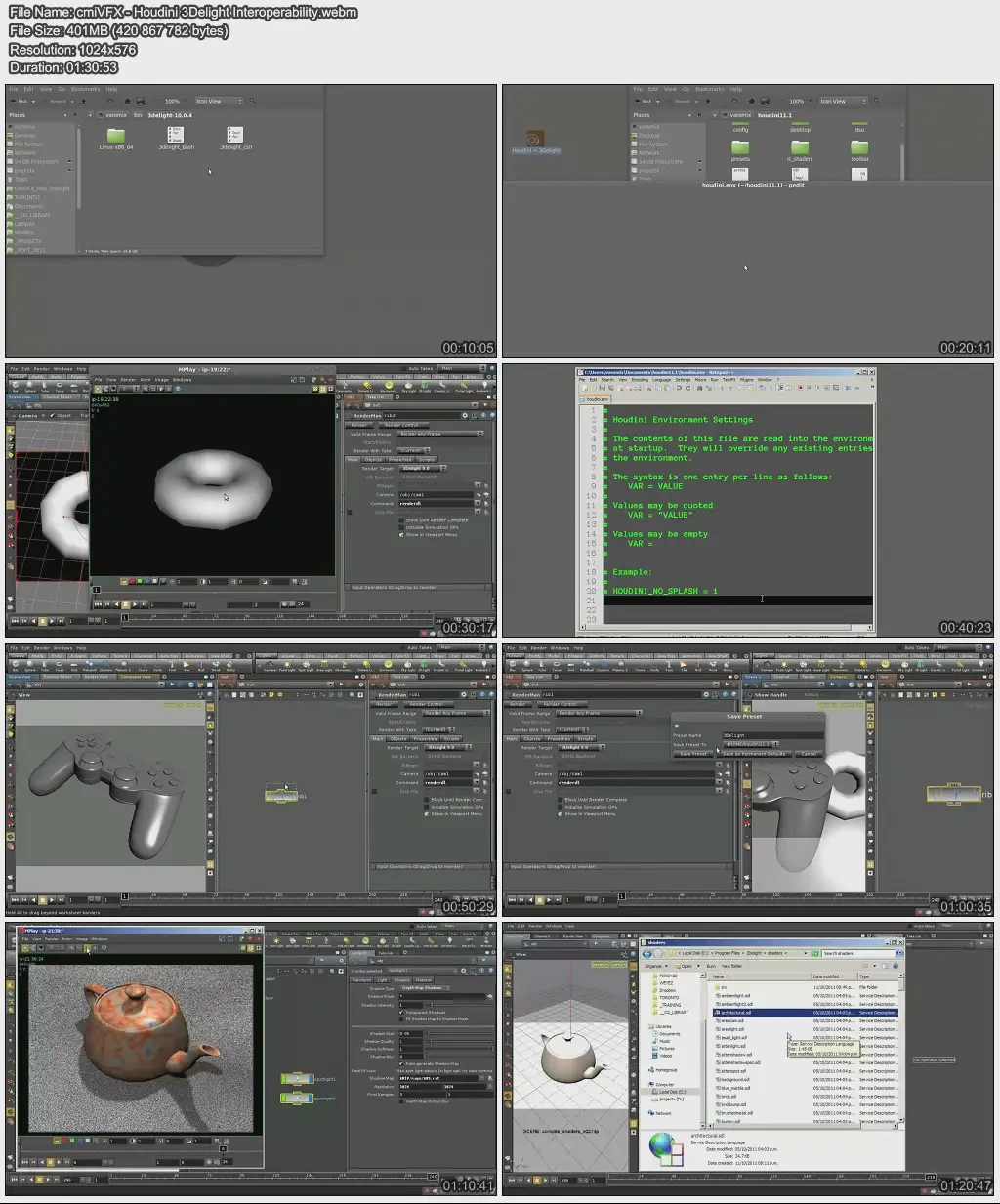Image resolution: width=1000 pixels, height=1204 pixels.
Task: Click the Burn button in the shaders Explorer toolbar
Action: (x=711, y=966)
